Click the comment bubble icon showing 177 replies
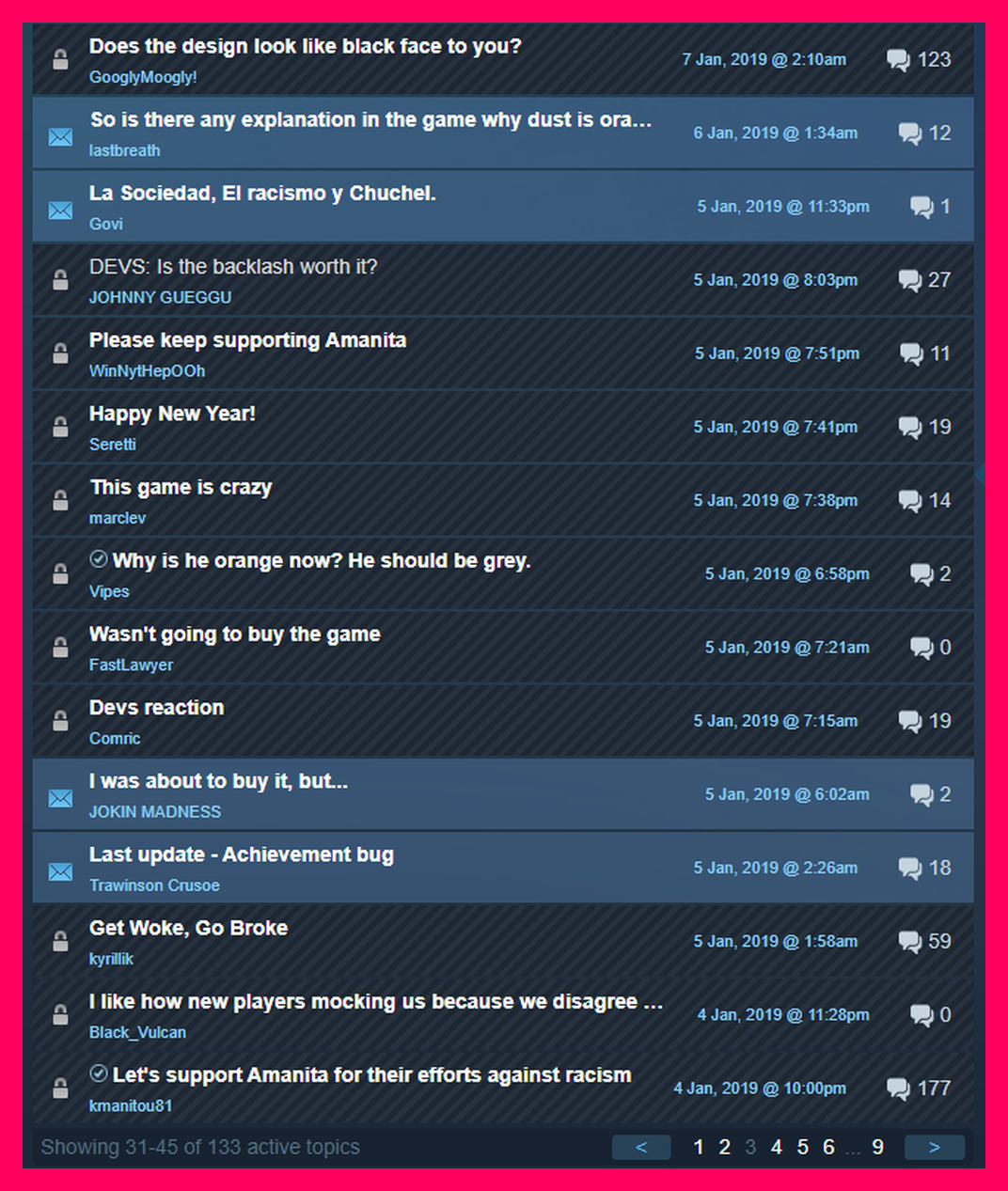 pyautogui.click(x=898, y=1089)
